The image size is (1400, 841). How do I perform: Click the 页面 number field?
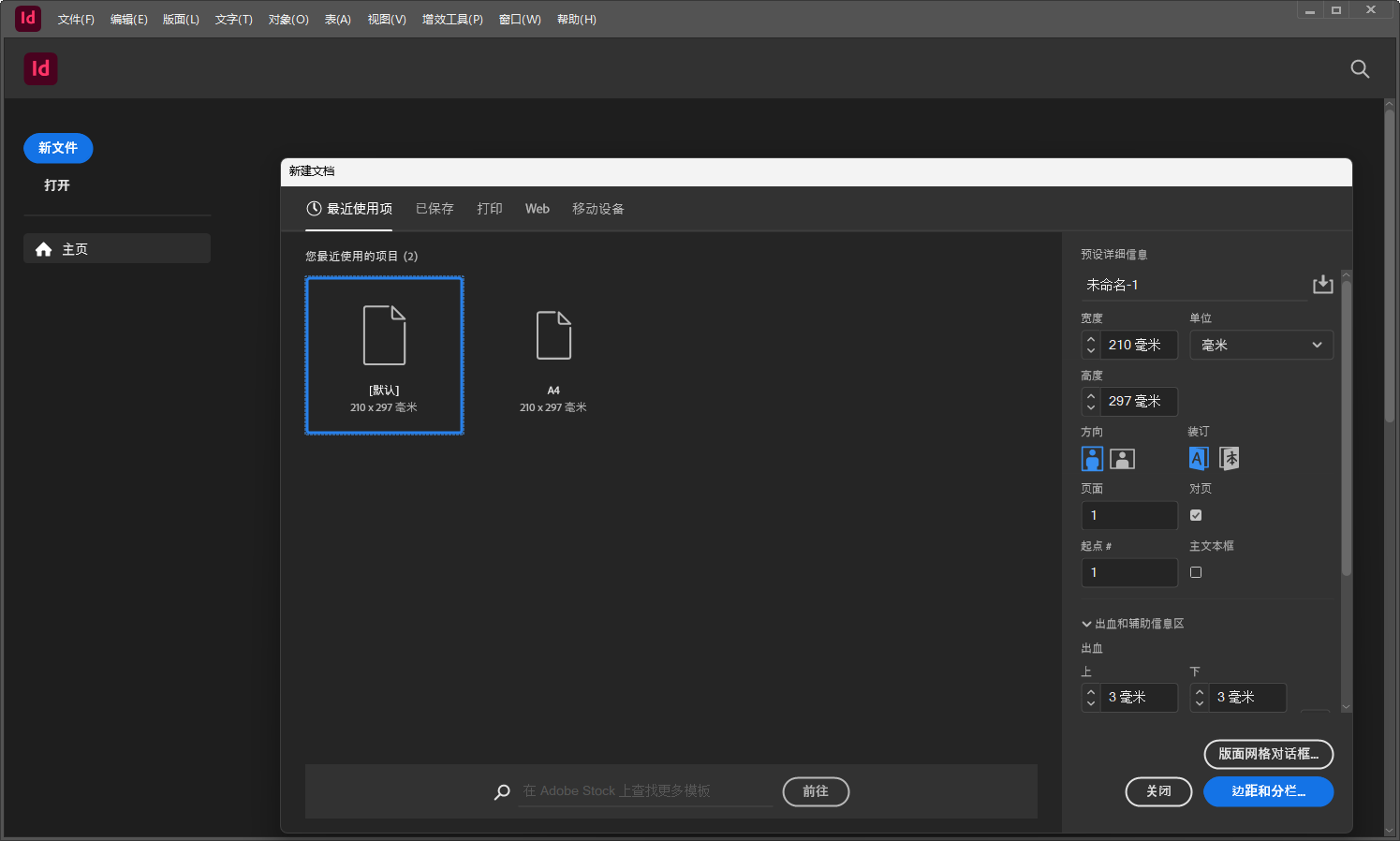tap(1129, 515)
